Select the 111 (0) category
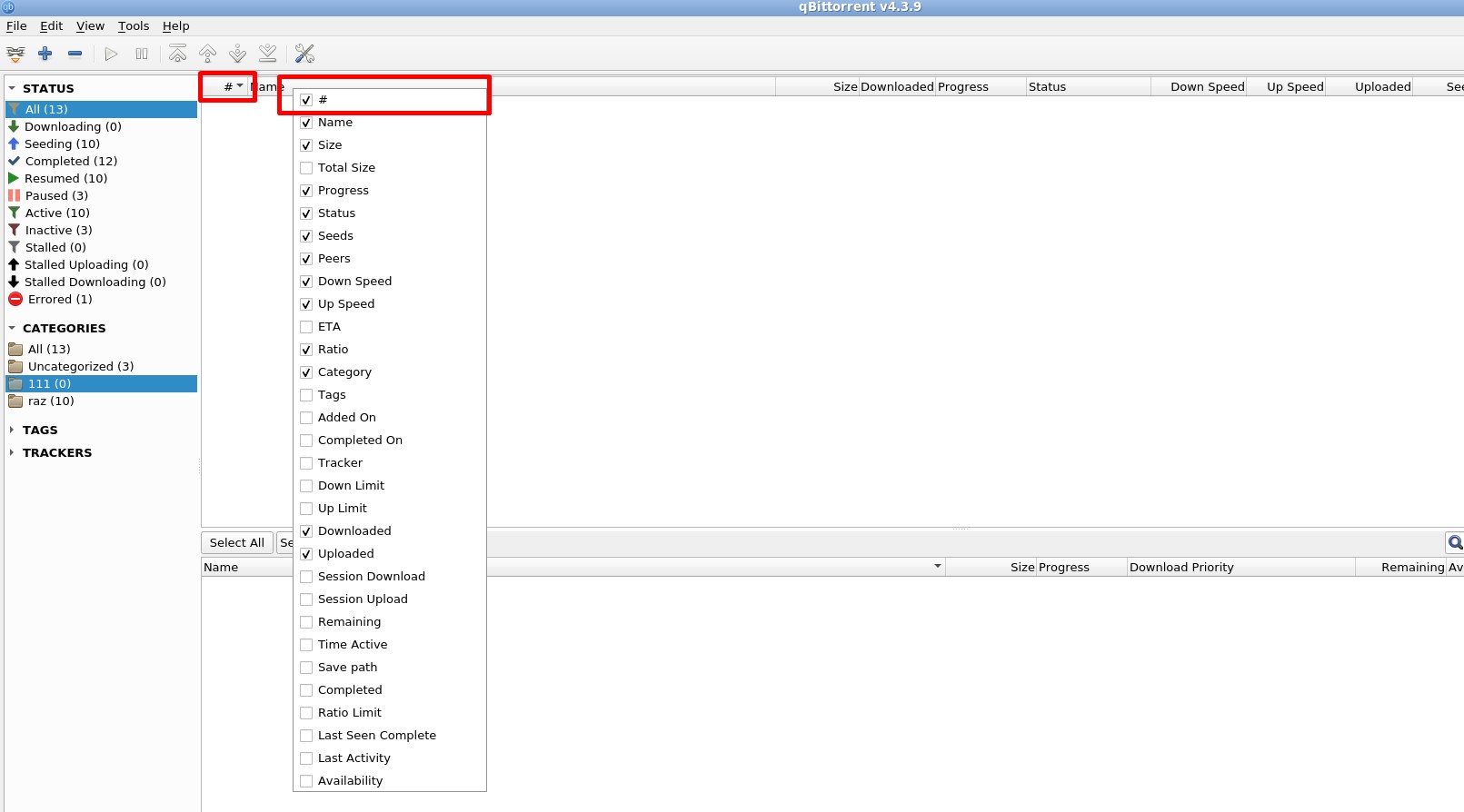This screenshot has height=812, width=1464. [x=101, y=383]
